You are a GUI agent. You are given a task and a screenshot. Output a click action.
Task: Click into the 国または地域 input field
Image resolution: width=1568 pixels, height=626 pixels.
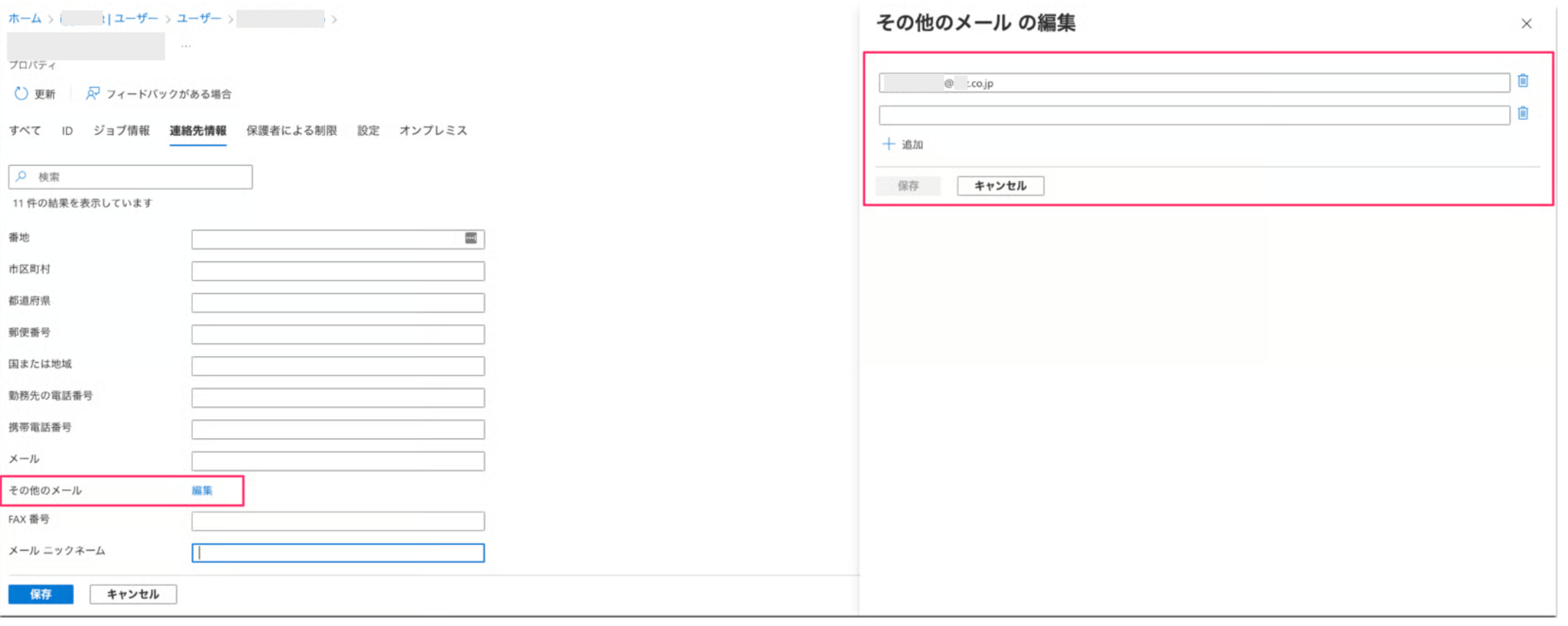pos(338,367)
